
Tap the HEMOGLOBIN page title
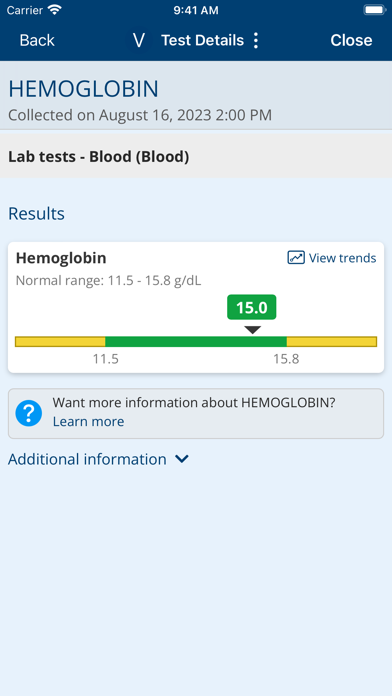[83, 89]
